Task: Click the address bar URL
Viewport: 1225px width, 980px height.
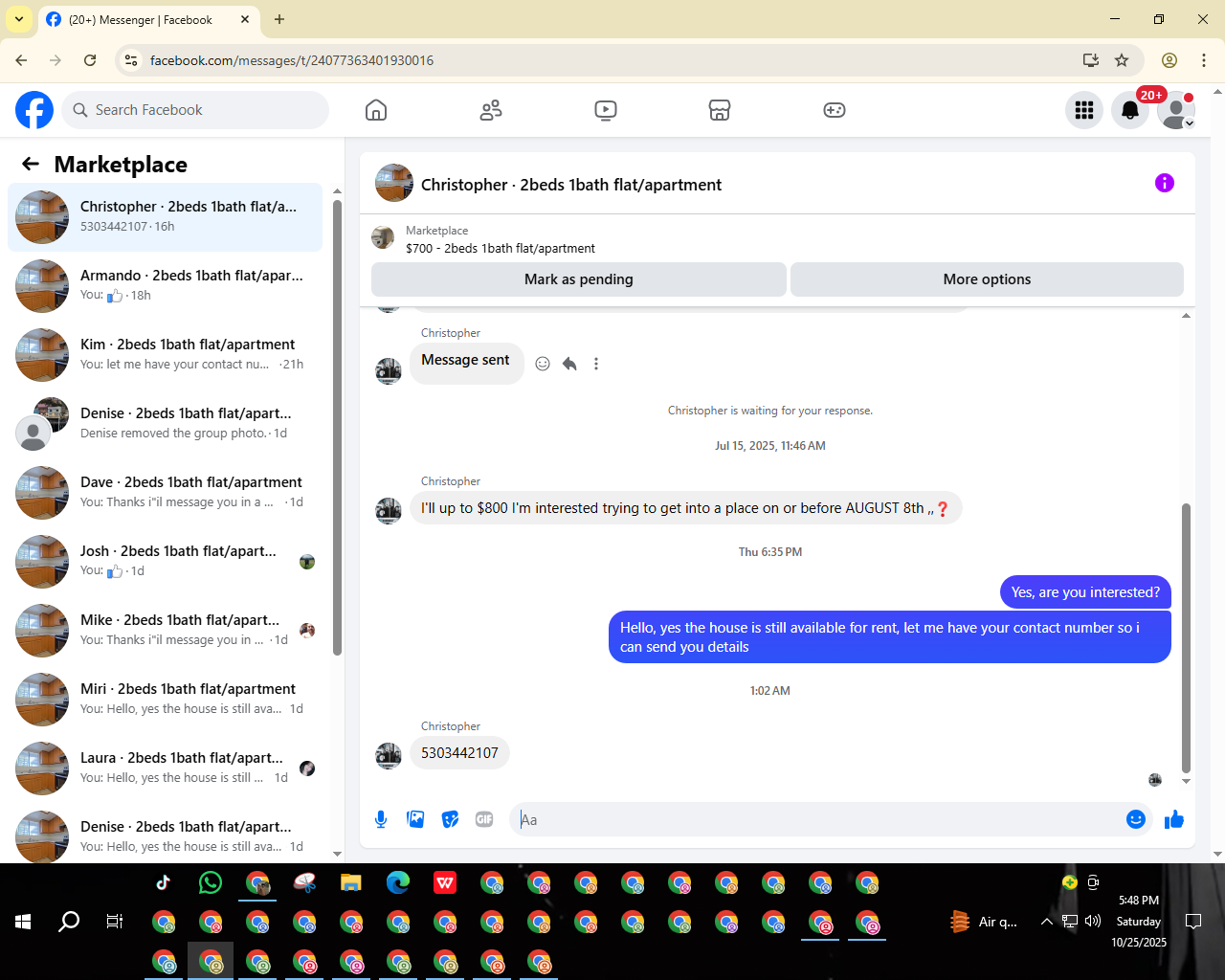Action: click(x=292, y=60)
